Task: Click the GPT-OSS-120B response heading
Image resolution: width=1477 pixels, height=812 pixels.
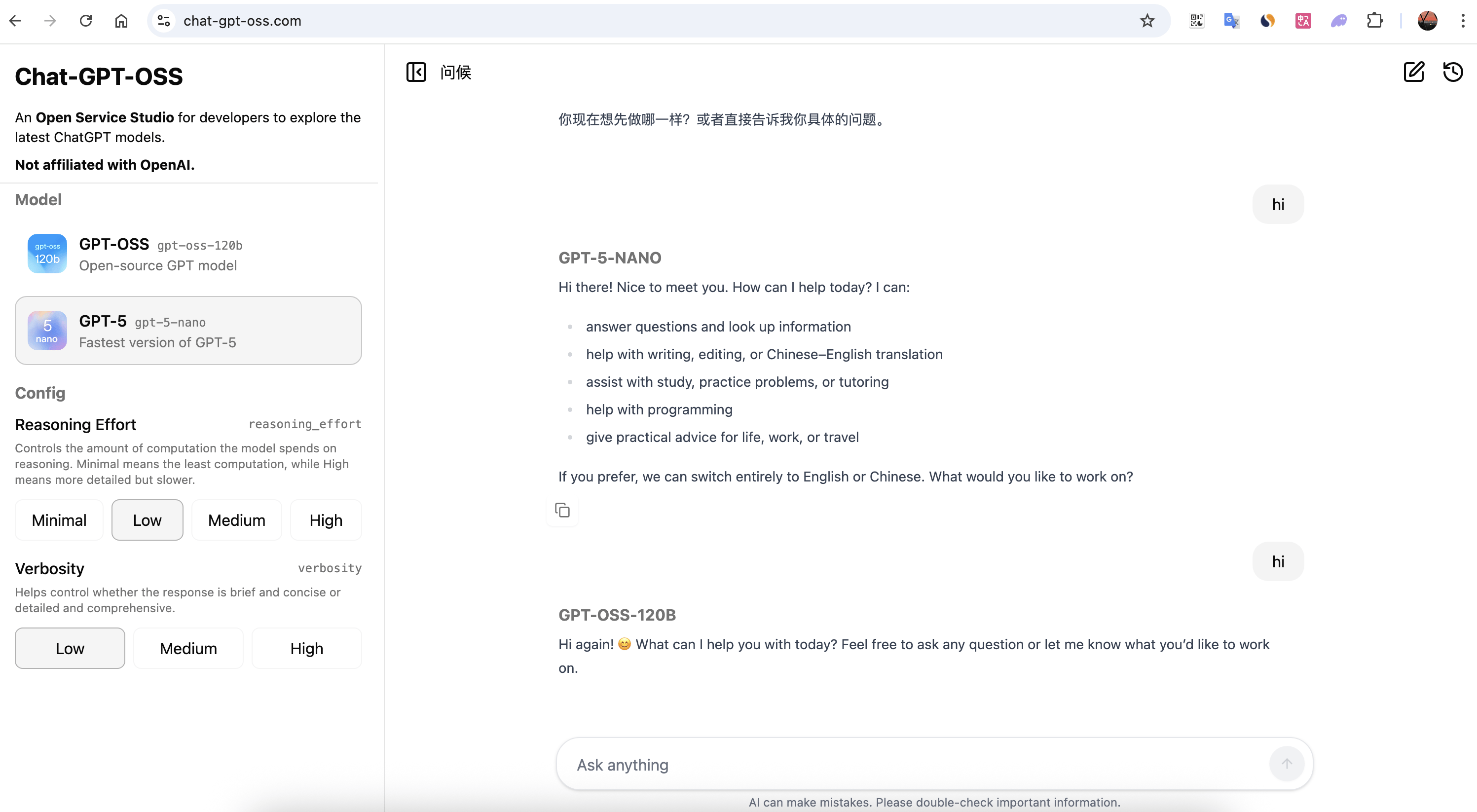Action: (617, 615)
